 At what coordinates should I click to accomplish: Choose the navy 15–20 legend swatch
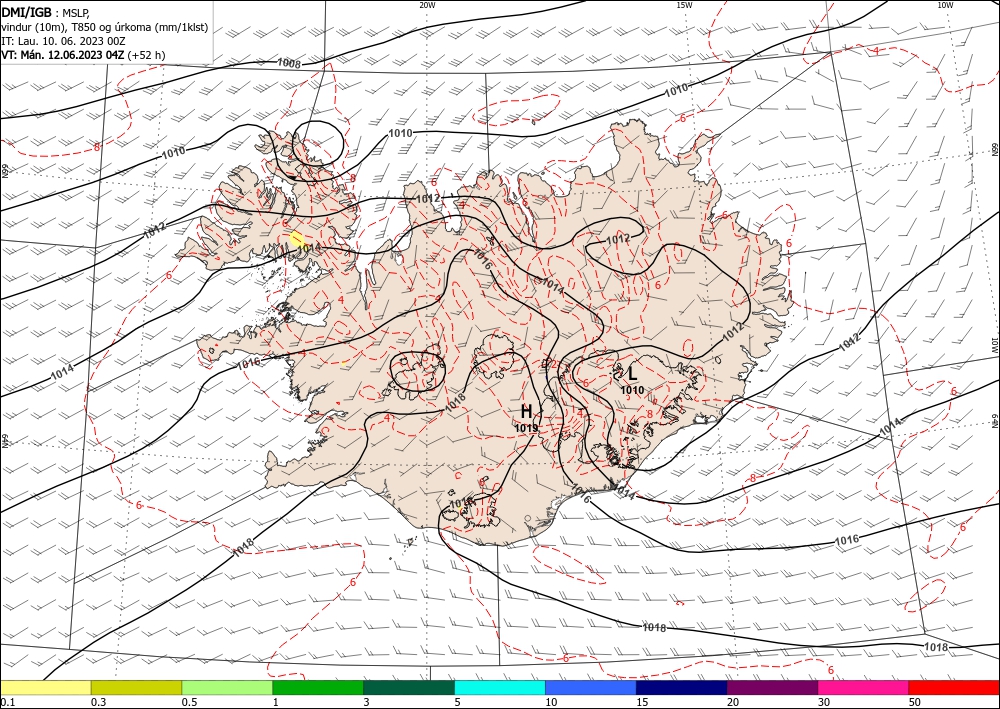[682, 687]
